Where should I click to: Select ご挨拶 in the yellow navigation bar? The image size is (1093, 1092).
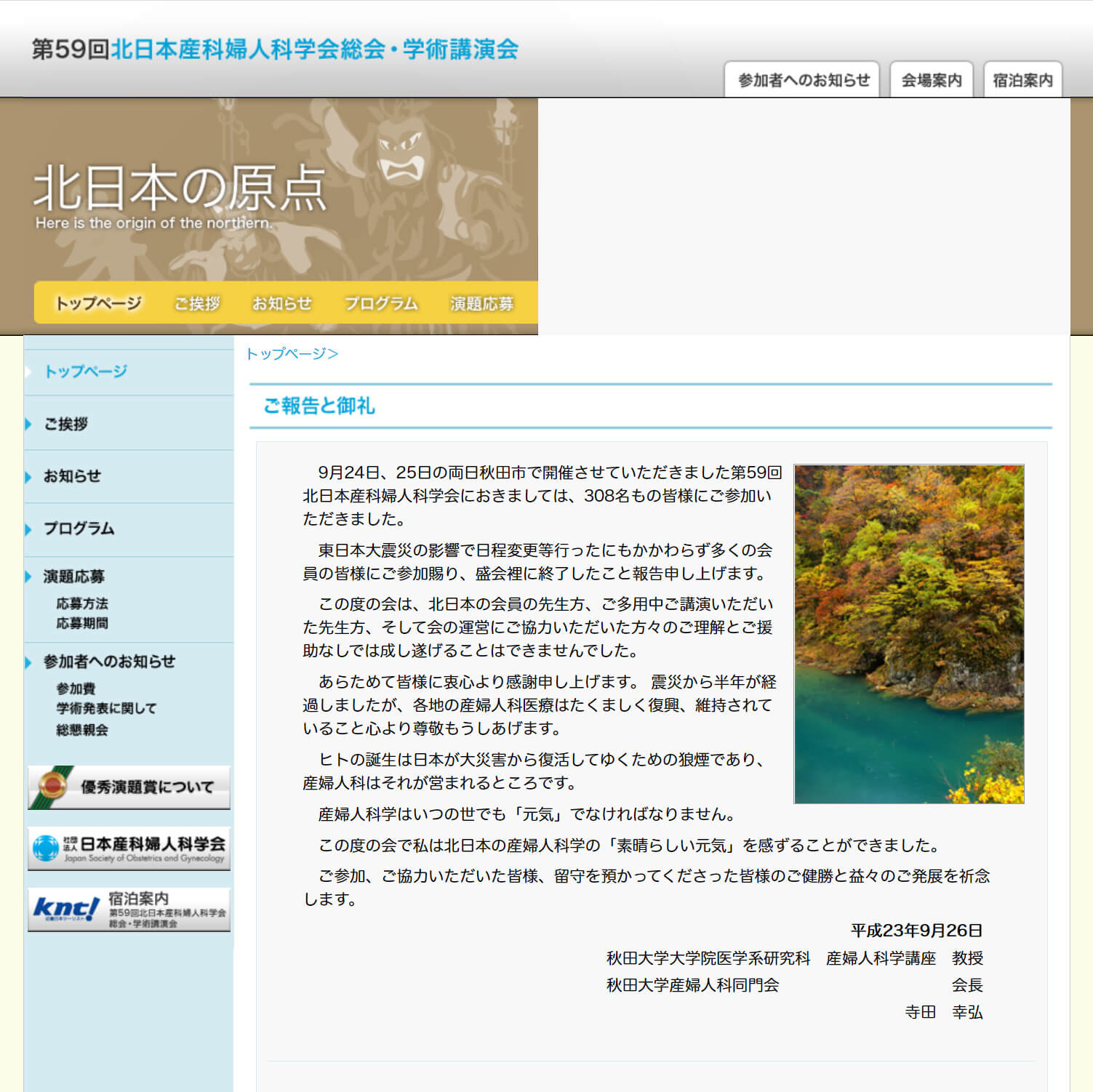click(196, 303)
